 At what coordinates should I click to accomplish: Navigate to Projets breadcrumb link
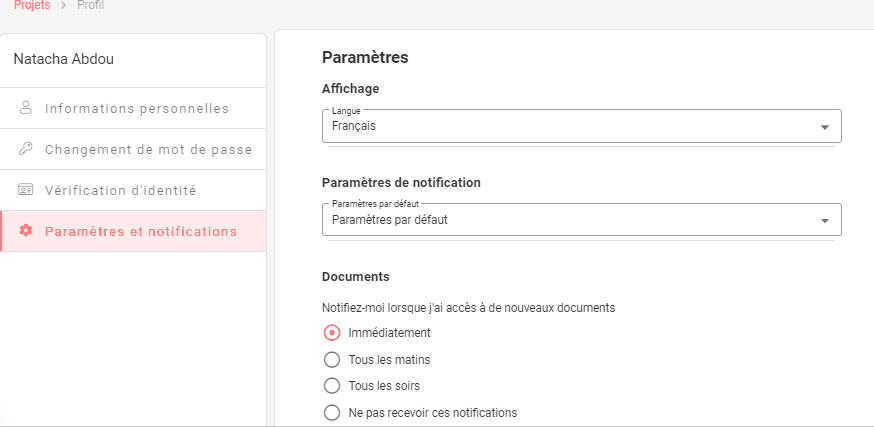click(x=32, y=6)
